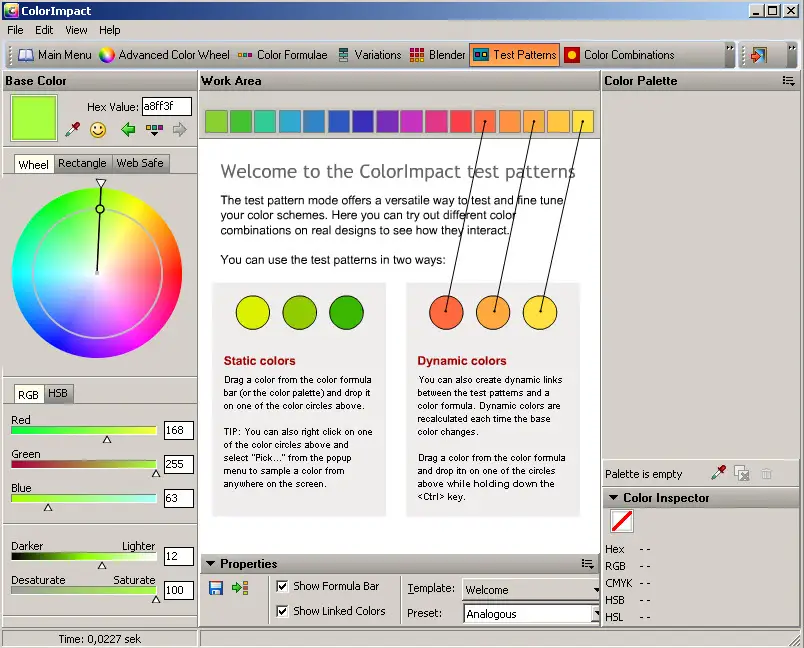This screenshot has height=648, width=804.
Task: Switch to the Rectangle tab
Action: coord(82,163)
